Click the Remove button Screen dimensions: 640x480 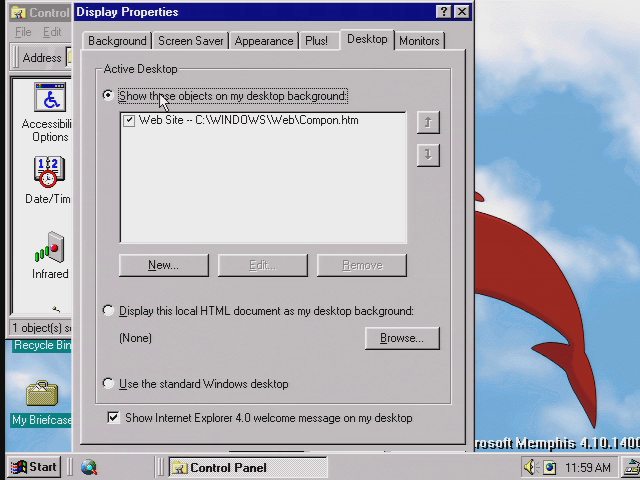(362, 265)
